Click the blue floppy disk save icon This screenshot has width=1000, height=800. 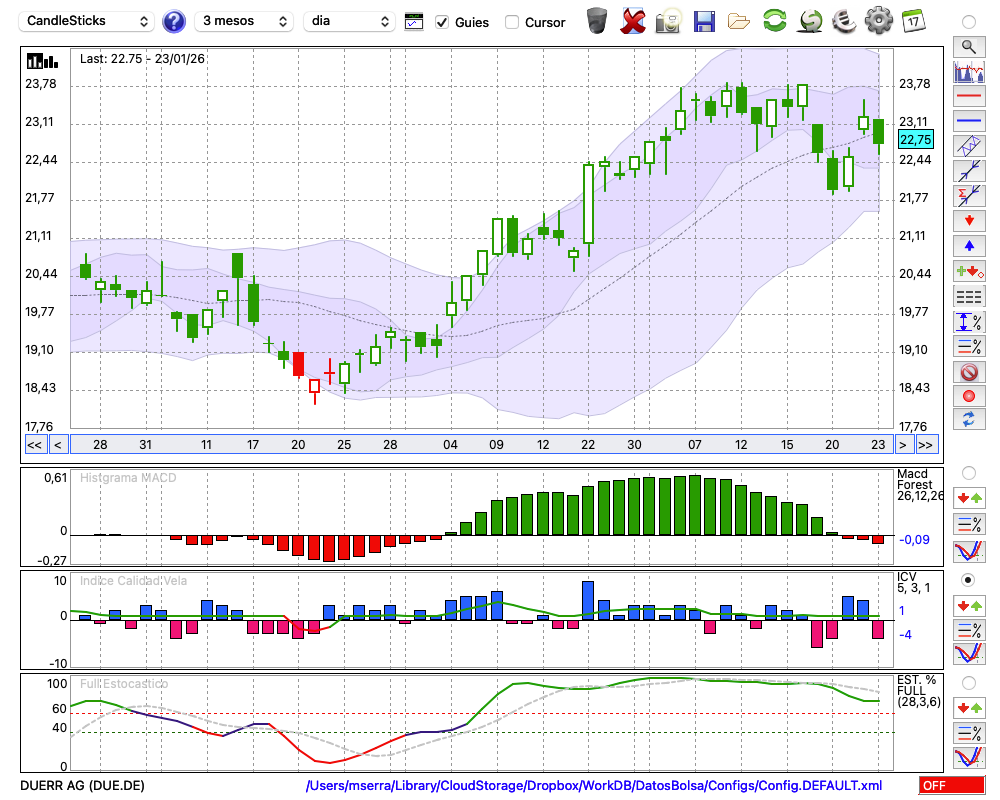click(x=704, y=21)
